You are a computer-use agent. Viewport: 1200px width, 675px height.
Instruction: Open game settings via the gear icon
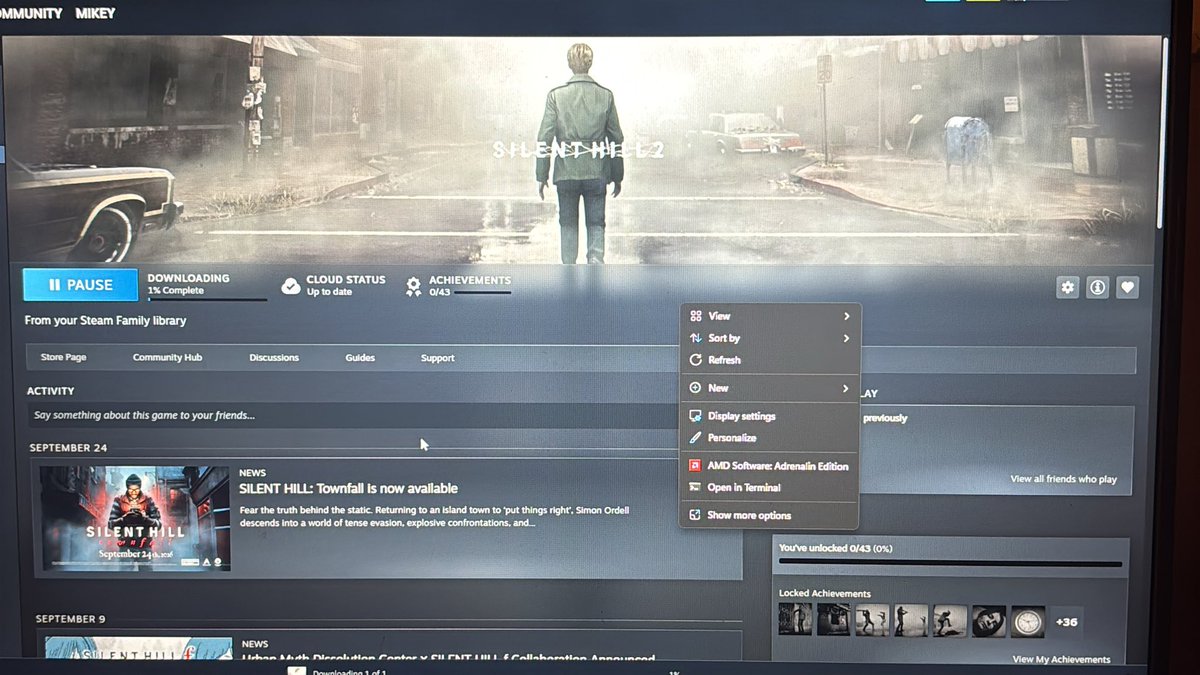[x=1068, y=288]
